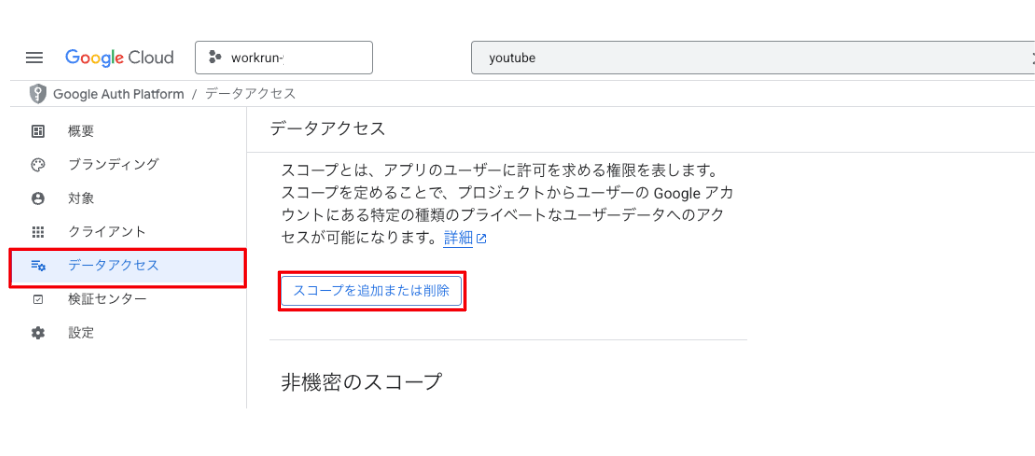Go to Google Auth Platform breadcrumb link
The height and width of the screenshot is (456, 1035).
pyautogui.click(x=118, y=94)
